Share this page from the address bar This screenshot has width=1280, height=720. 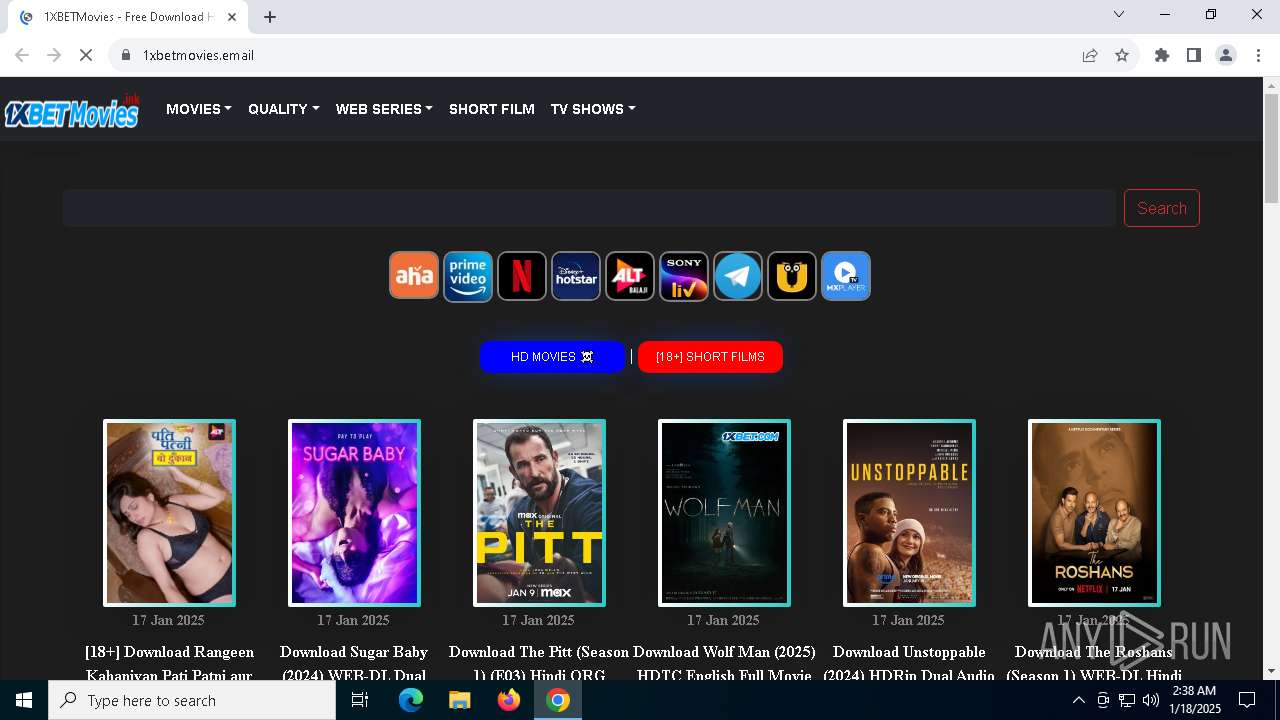pos(1090,55)
